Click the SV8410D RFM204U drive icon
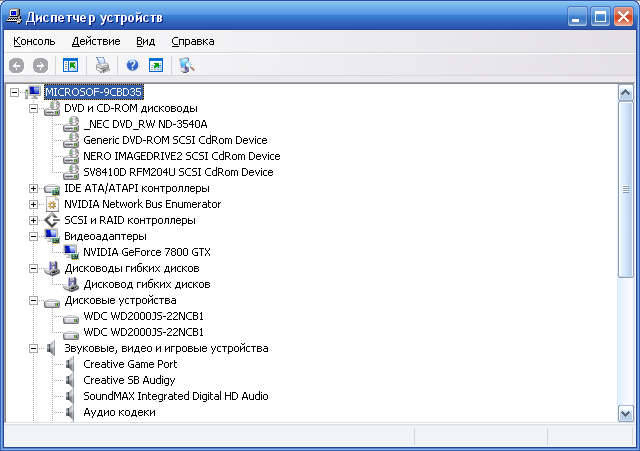 pos(71,172)
